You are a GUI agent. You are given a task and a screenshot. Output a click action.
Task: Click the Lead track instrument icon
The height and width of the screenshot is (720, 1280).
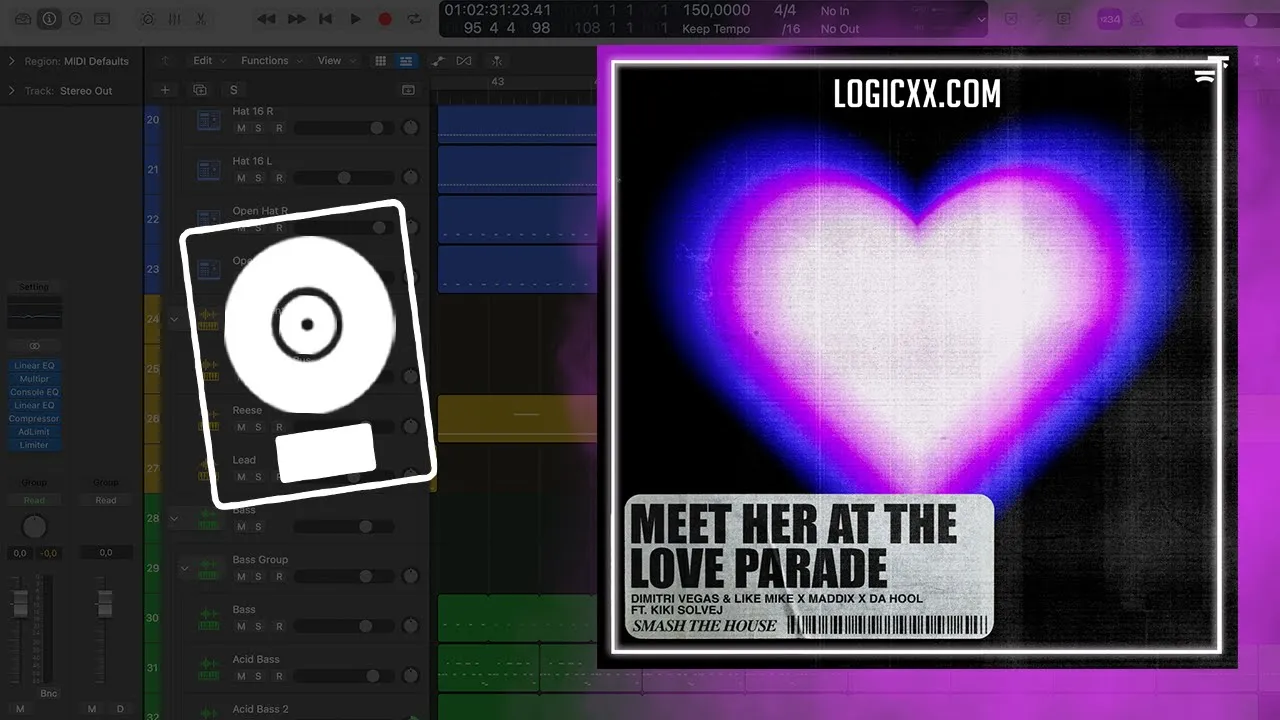click(x=209, y=469)
